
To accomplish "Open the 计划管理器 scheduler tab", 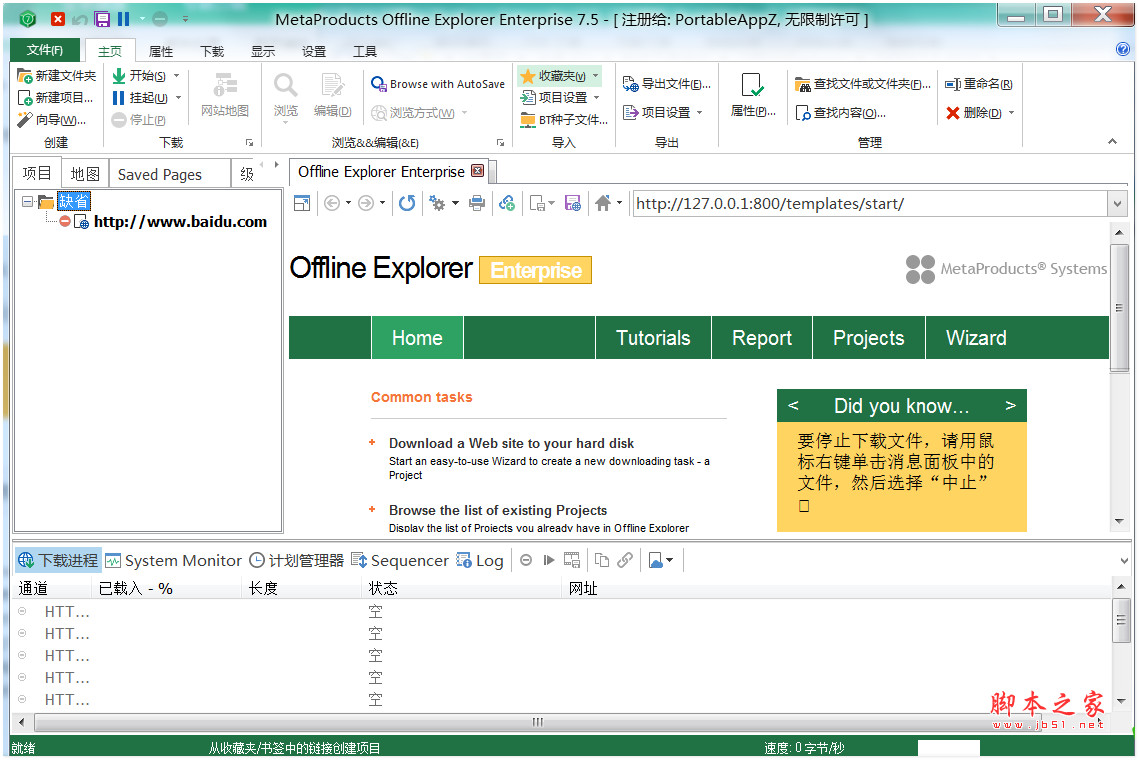I will point(296,561).
